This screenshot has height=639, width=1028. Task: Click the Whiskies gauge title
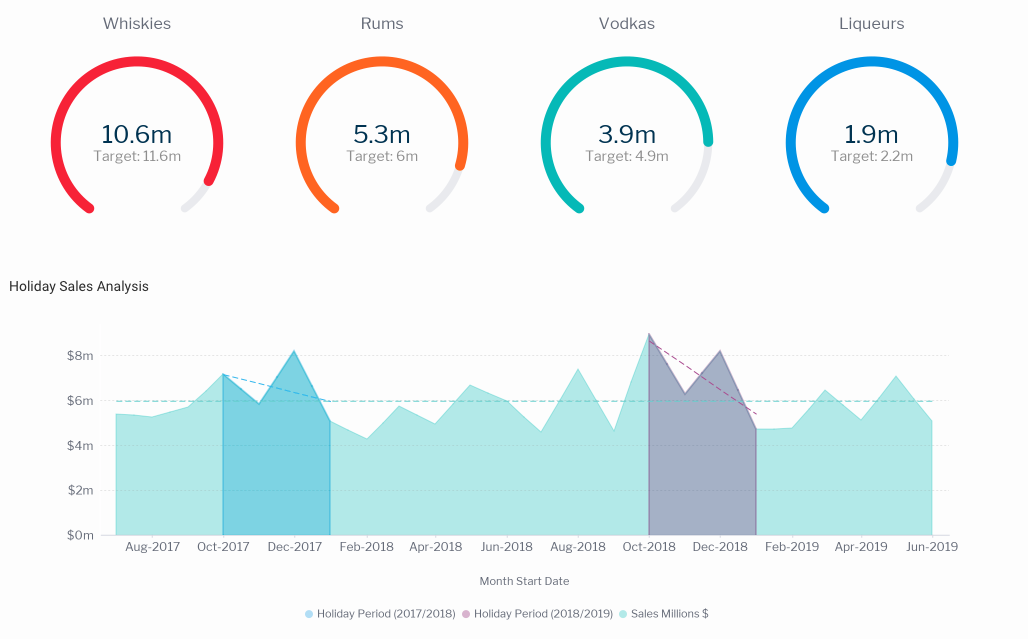tap(137, 23)
